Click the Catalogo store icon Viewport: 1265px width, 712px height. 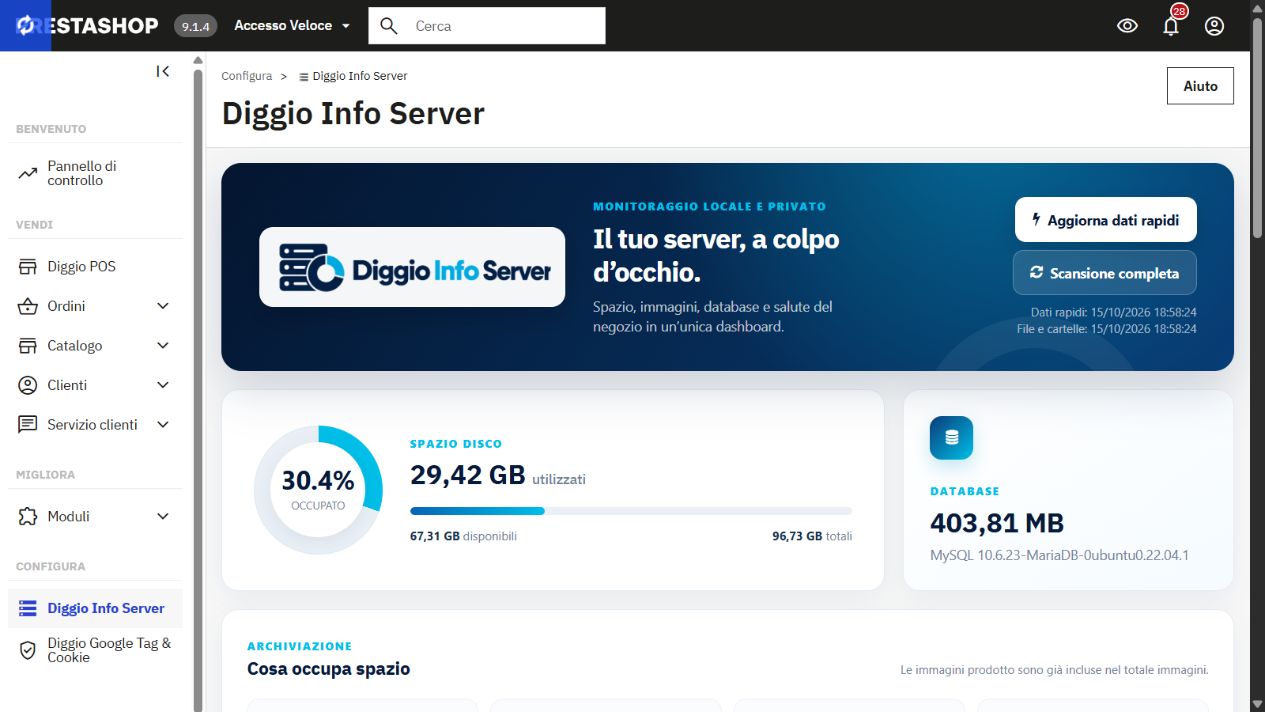pyautogui.click(x=28, y=346)
